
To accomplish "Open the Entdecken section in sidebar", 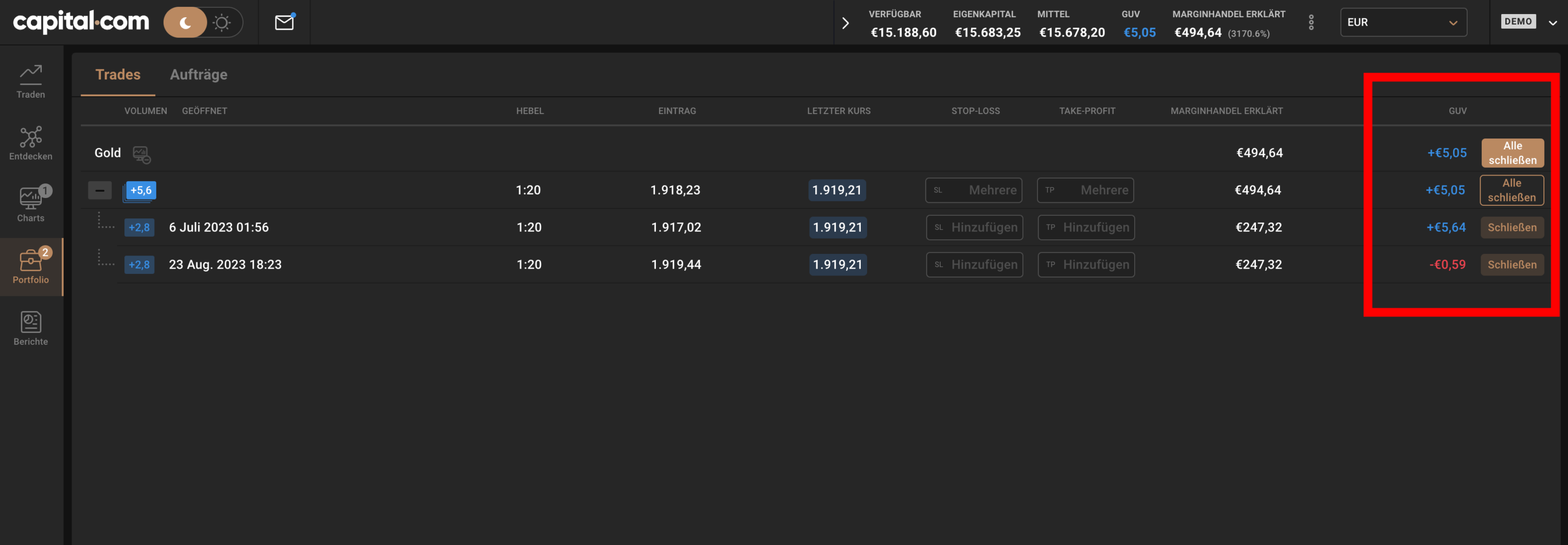I will point(30,144).
